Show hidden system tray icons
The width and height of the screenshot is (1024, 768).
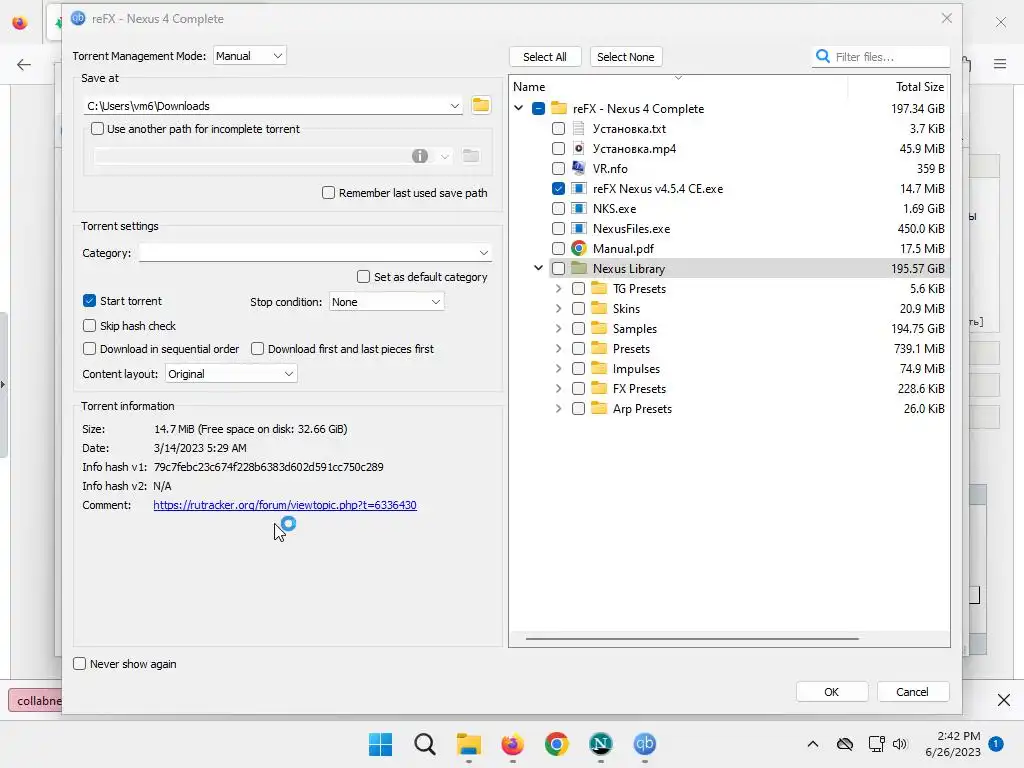pos(812,744)
